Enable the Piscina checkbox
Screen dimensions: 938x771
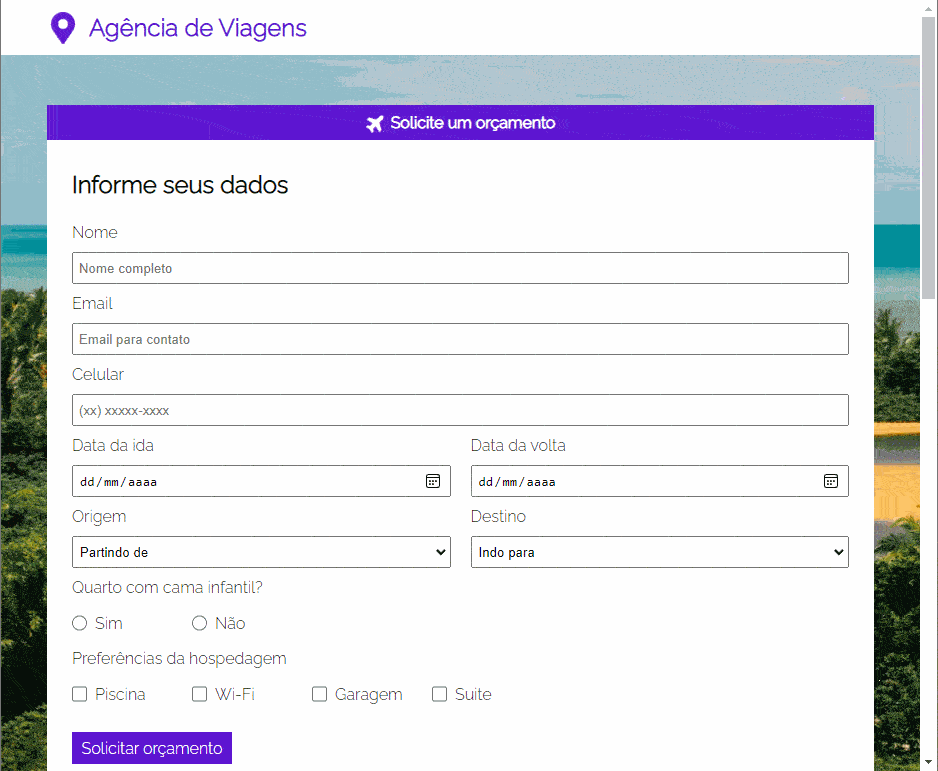coord(80,694)
